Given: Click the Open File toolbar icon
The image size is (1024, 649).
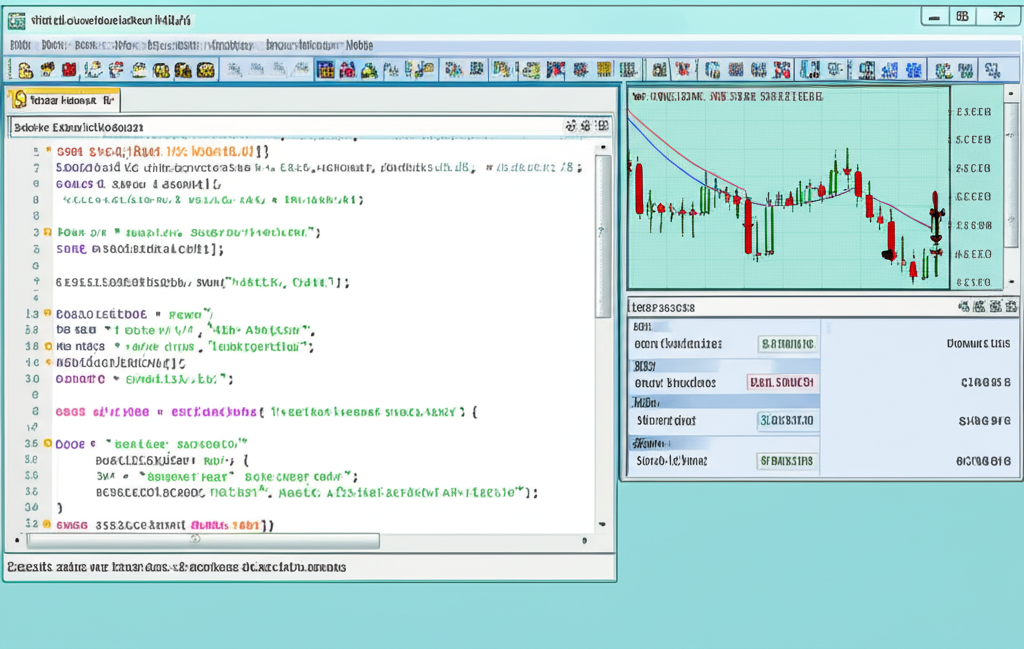Looking at the screenshot, I should [45, 68].
